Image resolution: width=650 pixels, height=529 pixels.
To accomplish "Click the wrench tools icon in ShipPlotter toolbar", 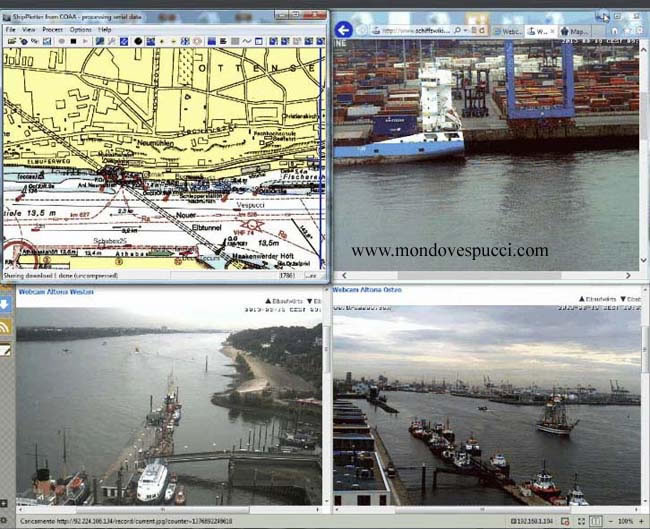I will pos(112,41).
